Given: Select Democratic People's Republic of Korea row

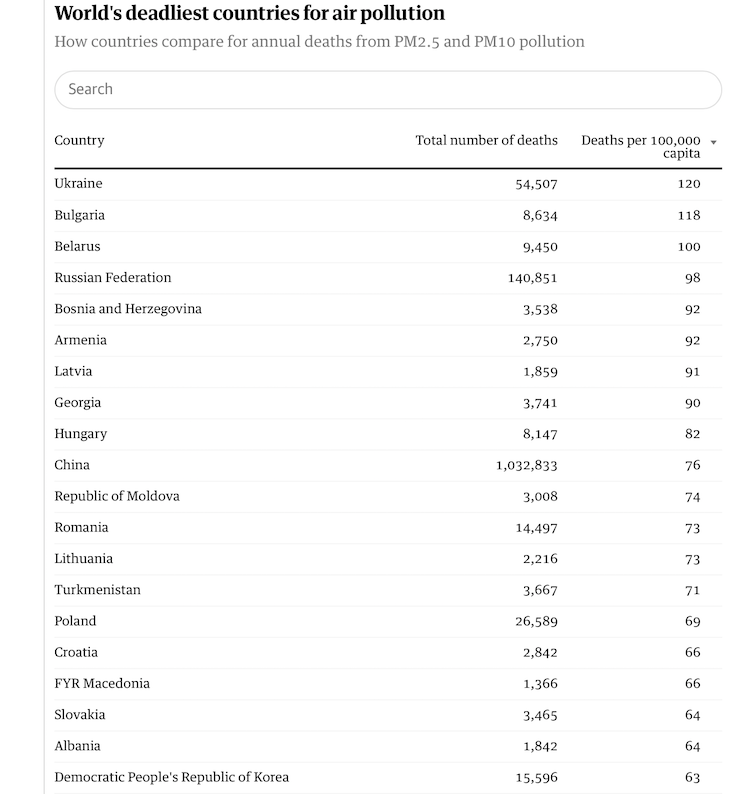Looking at the screenshot, I should click(x=388, y=778).
